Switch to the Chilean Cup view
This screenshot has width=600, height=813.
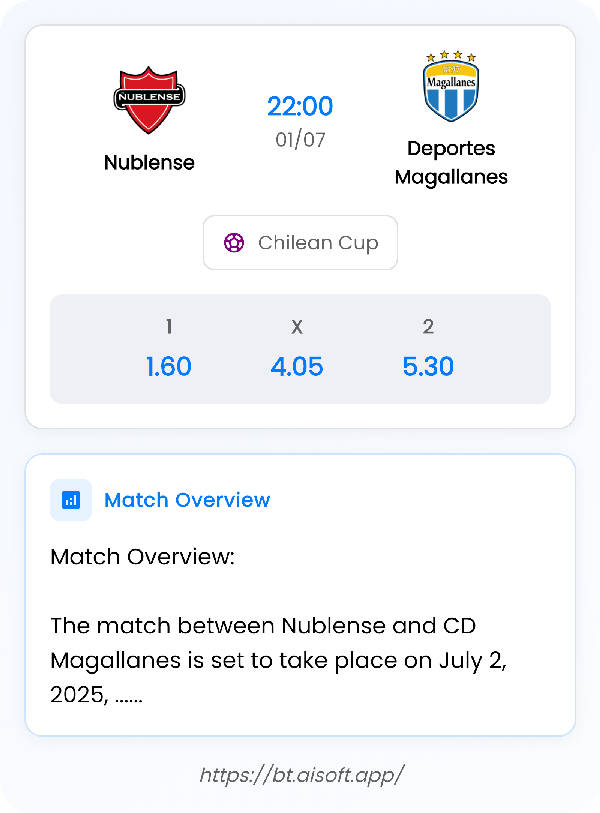click(x=300, y=242)
